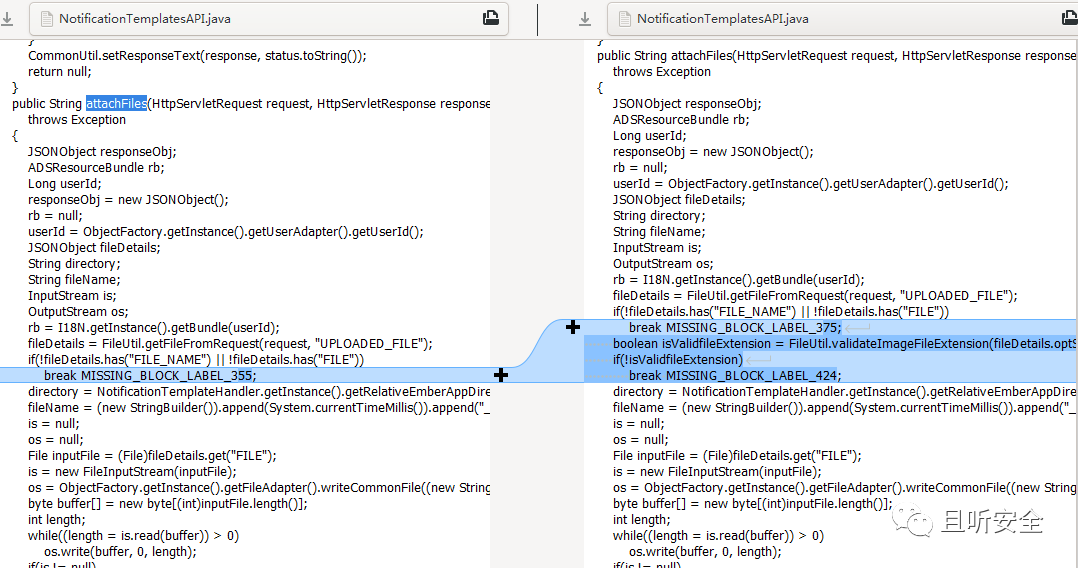Click 'OutputStream os;' in the left pane

click(78, 312)
